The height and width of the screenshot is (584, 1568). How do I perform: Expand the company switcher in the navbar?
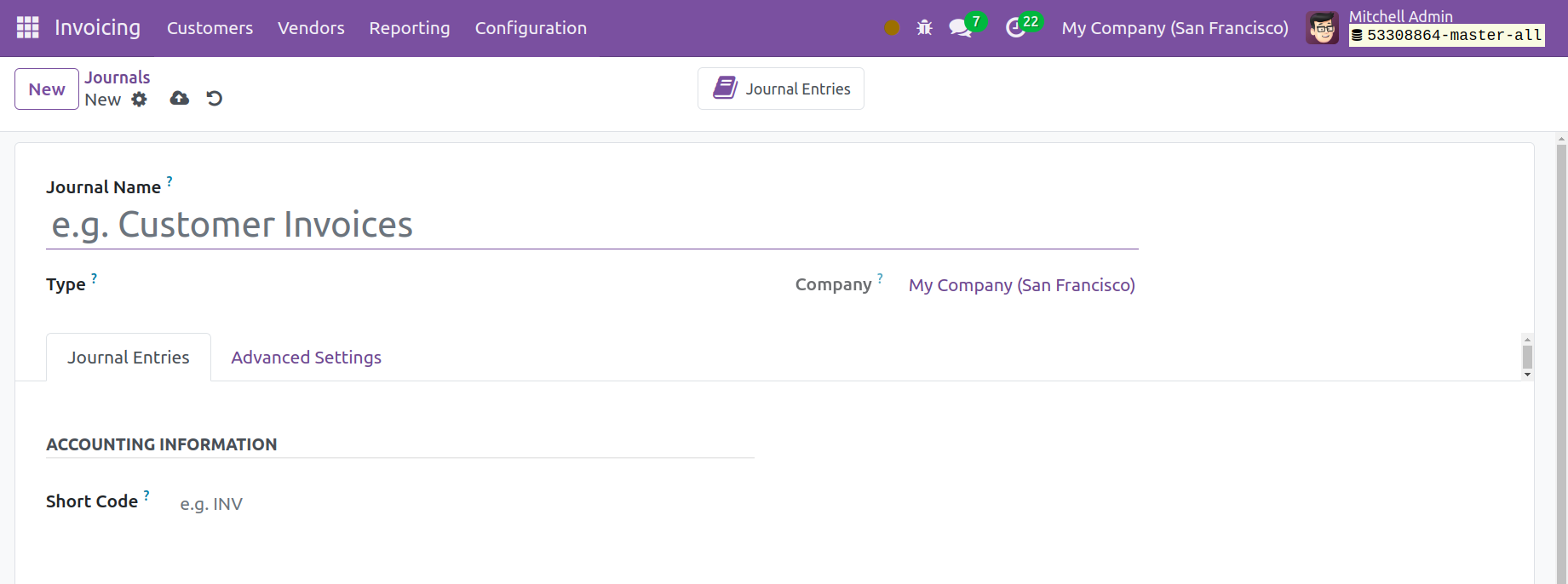point(1175,28)
